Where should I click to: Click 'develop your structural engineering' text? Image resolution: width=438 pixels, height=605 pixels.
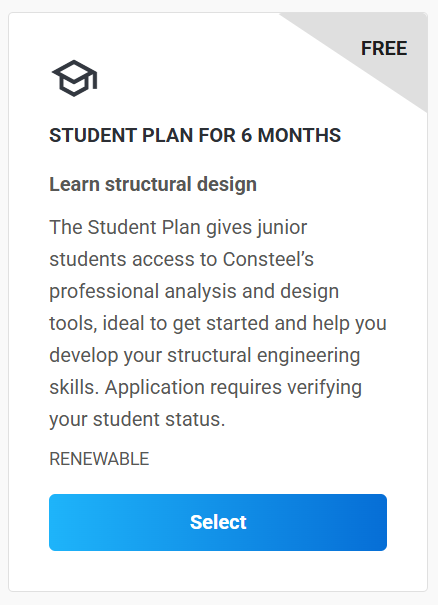(x=205, y=355)
